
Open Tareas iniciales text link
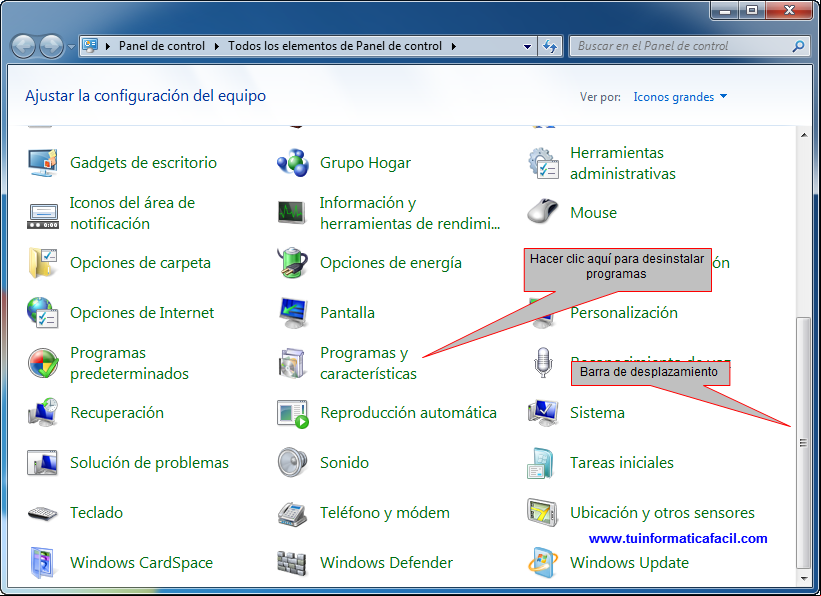(x=622, y=463)
